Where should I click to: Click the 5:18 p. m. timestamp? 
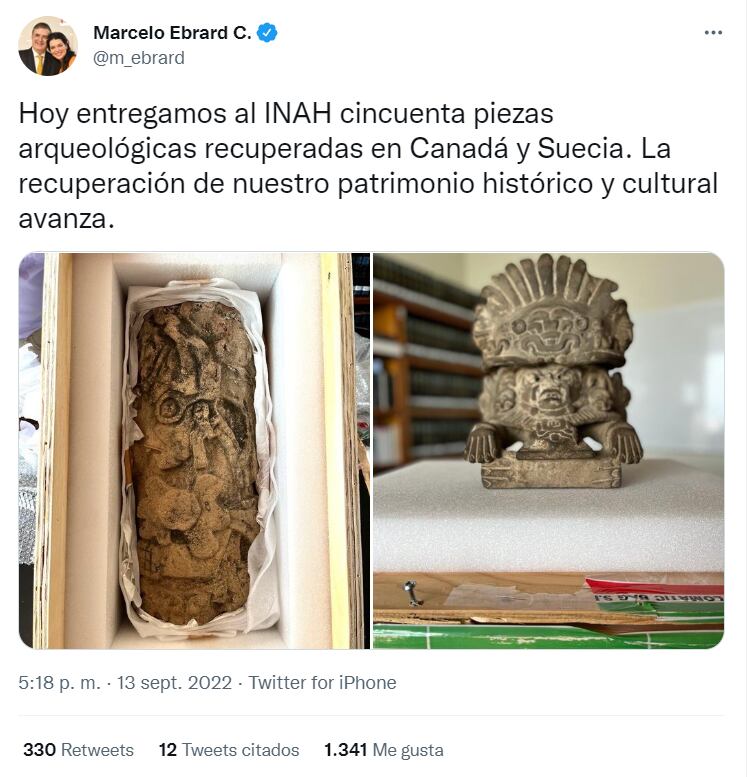coord(59,683)
